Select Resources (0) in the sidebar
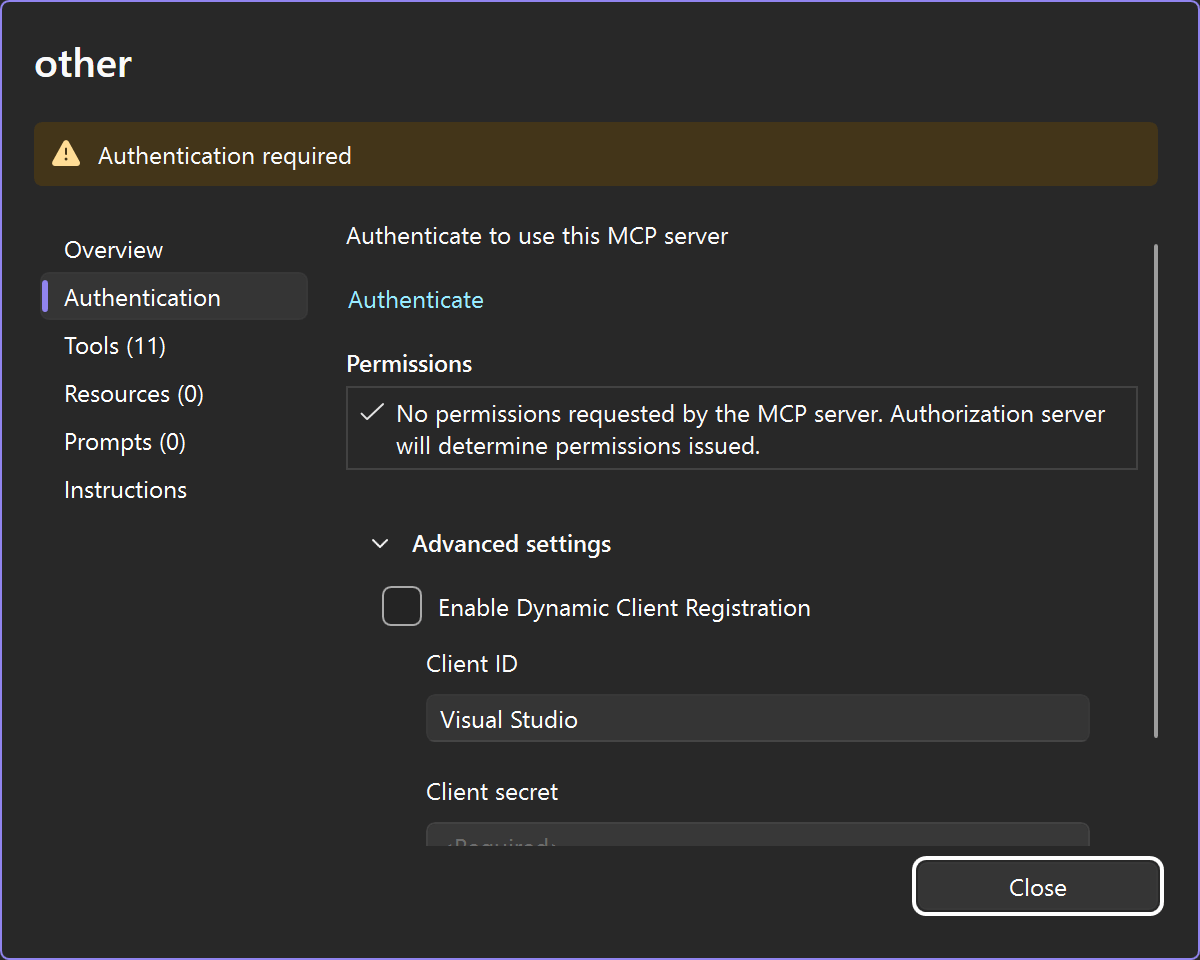1200x960 pixels. point(133,393)
